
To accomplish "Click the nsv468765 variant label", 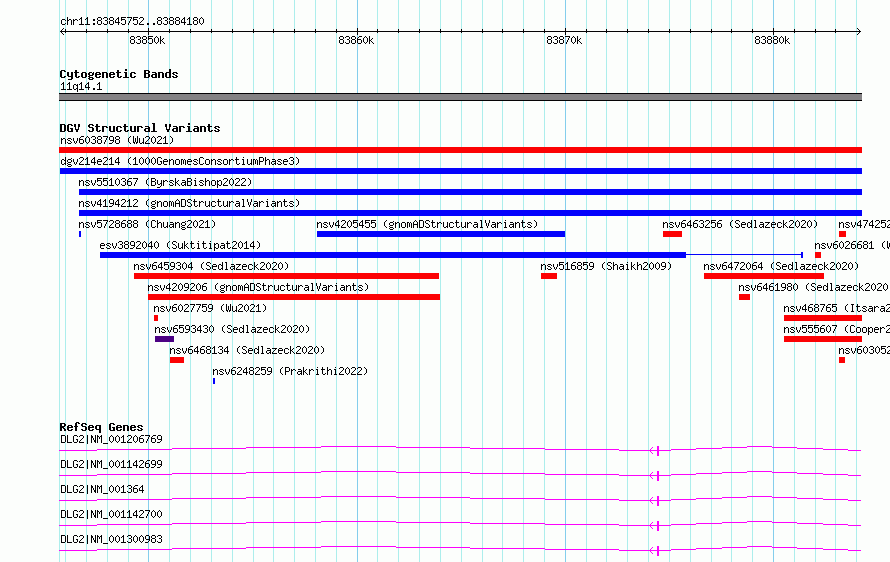I will [836, 308].
